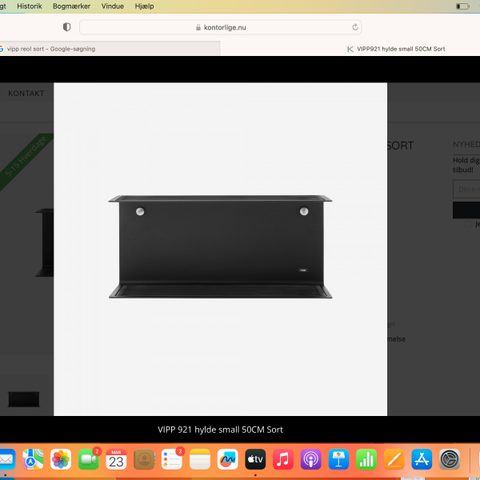Click the Safari privacy shield icon
480x480 pixels.
coord(67,27)
